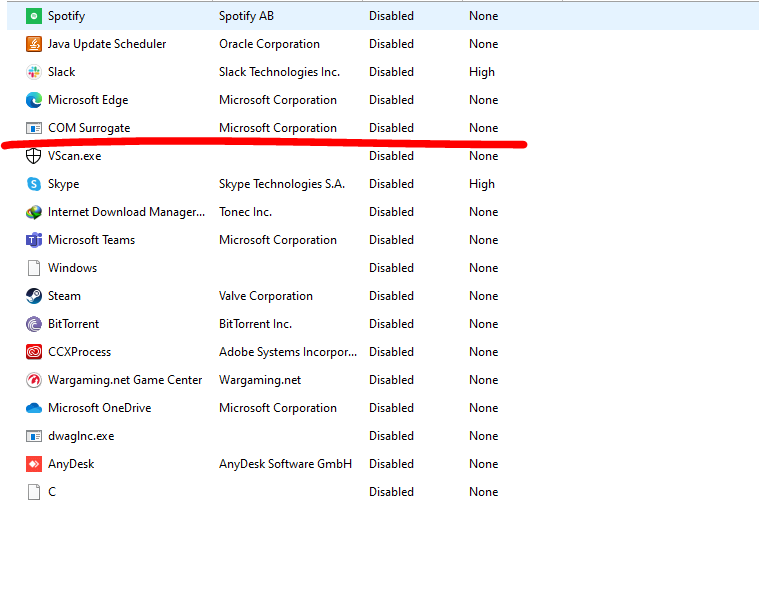Click the Wargaming.net Game Center icon

33,380
